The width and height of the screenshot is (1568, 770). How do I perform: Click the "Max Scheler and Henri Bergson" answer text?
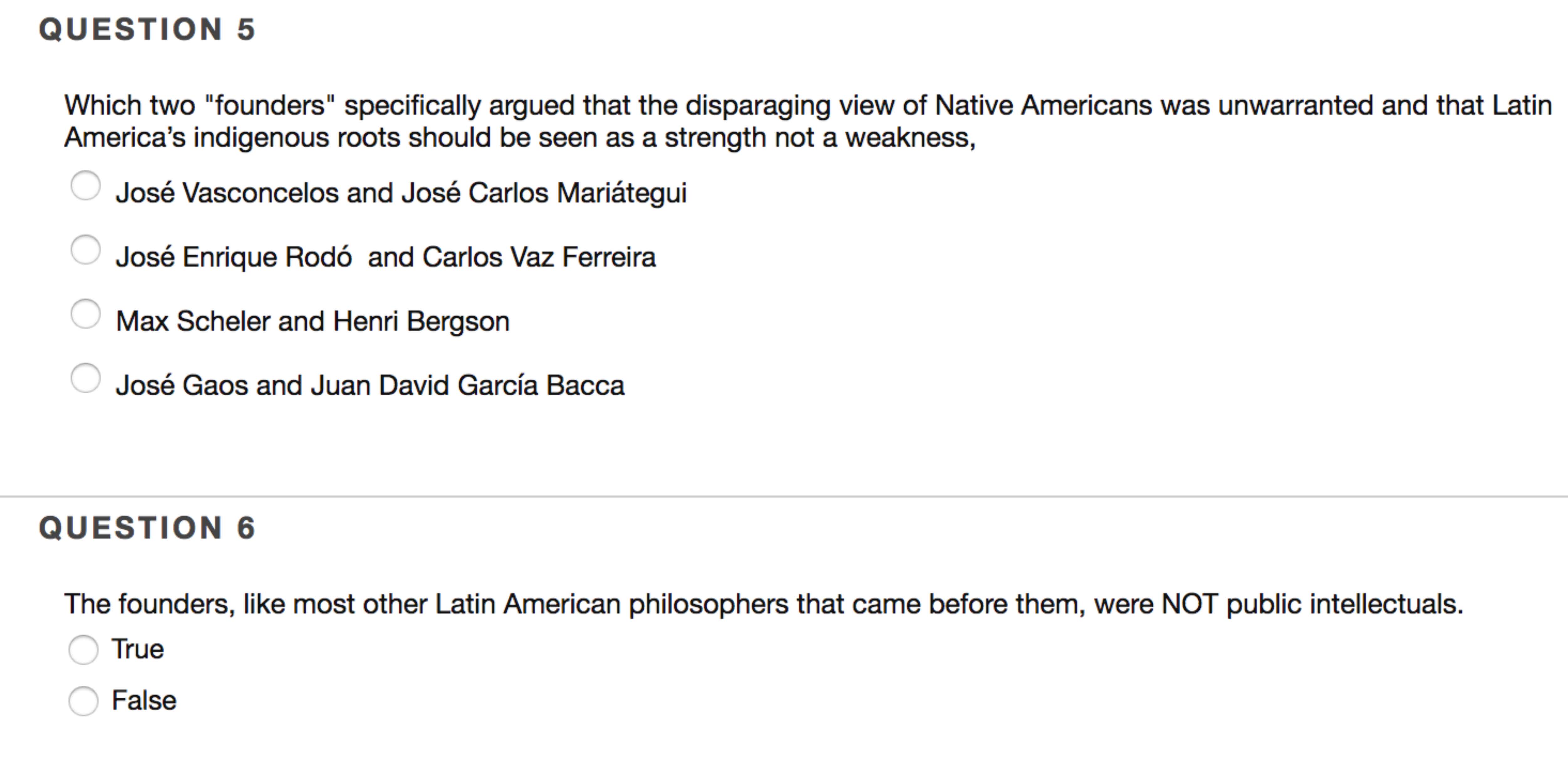point(312,321)
